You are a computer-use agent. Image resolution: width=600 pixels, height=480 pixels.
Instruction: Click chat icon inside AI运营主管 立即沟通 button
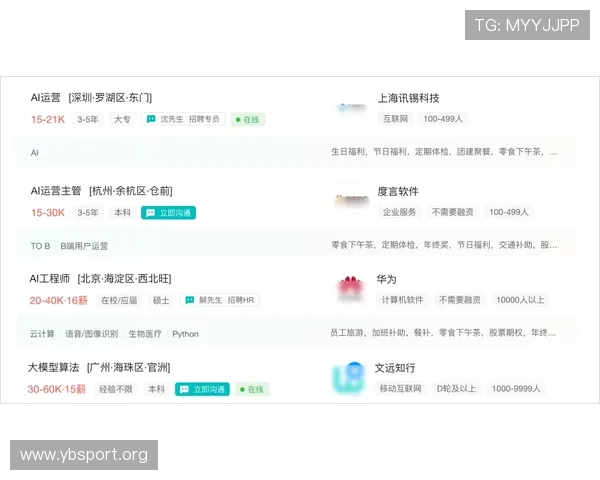coord(150,213)
